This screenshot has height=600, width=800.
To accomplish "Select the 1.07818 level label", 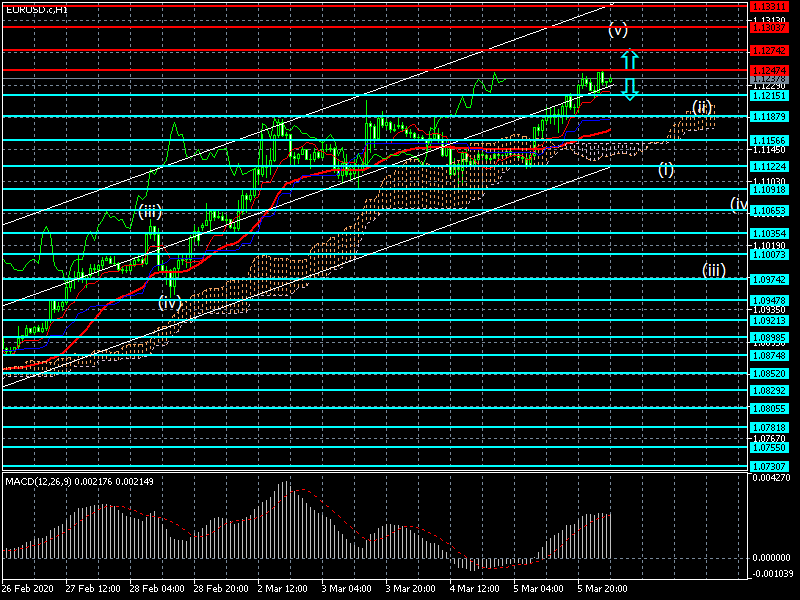I will (768, 428).
